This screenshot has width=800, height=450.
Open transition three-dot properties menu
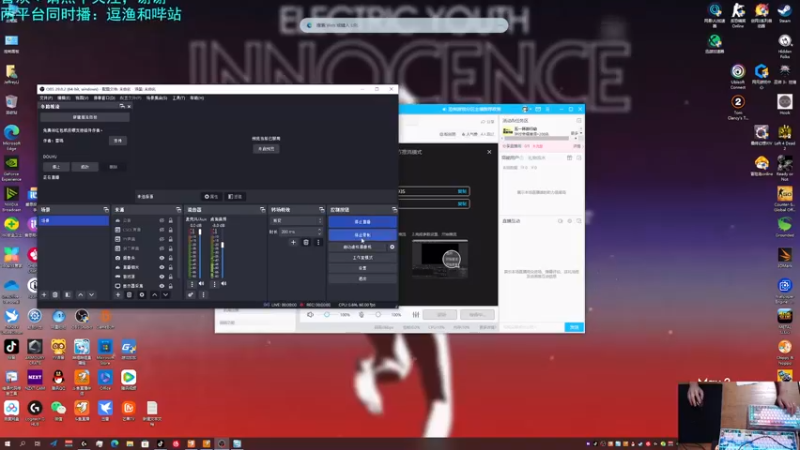[x=318, y=242]
